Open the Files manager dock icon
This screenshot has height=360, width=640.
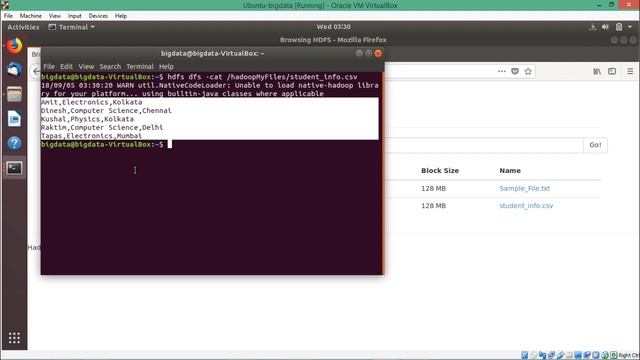(x=14, y=94)
